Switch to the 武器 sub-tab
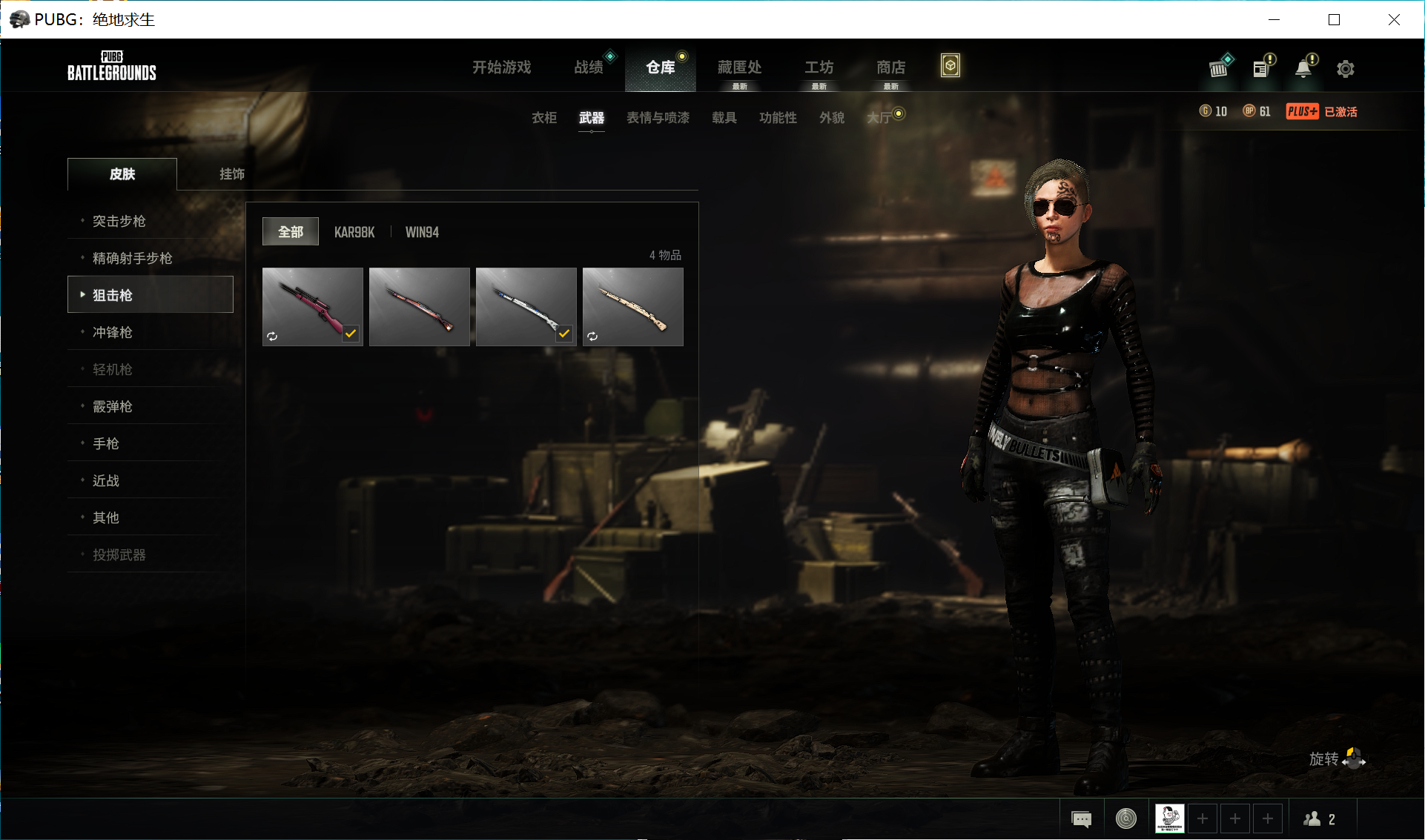The image size is (1425, 840). pyautogui.click(x=592, y=117)
